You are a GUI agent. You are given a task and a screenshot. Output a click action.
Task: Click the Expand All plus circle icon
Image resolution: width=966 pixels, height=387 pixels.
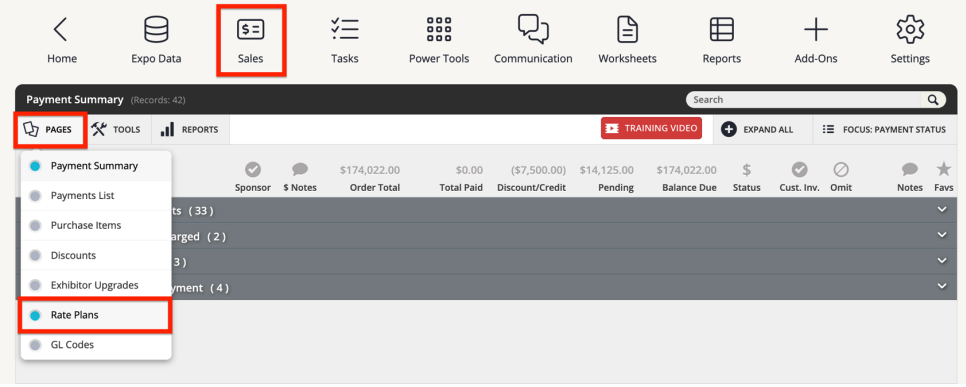click(729, 129)
